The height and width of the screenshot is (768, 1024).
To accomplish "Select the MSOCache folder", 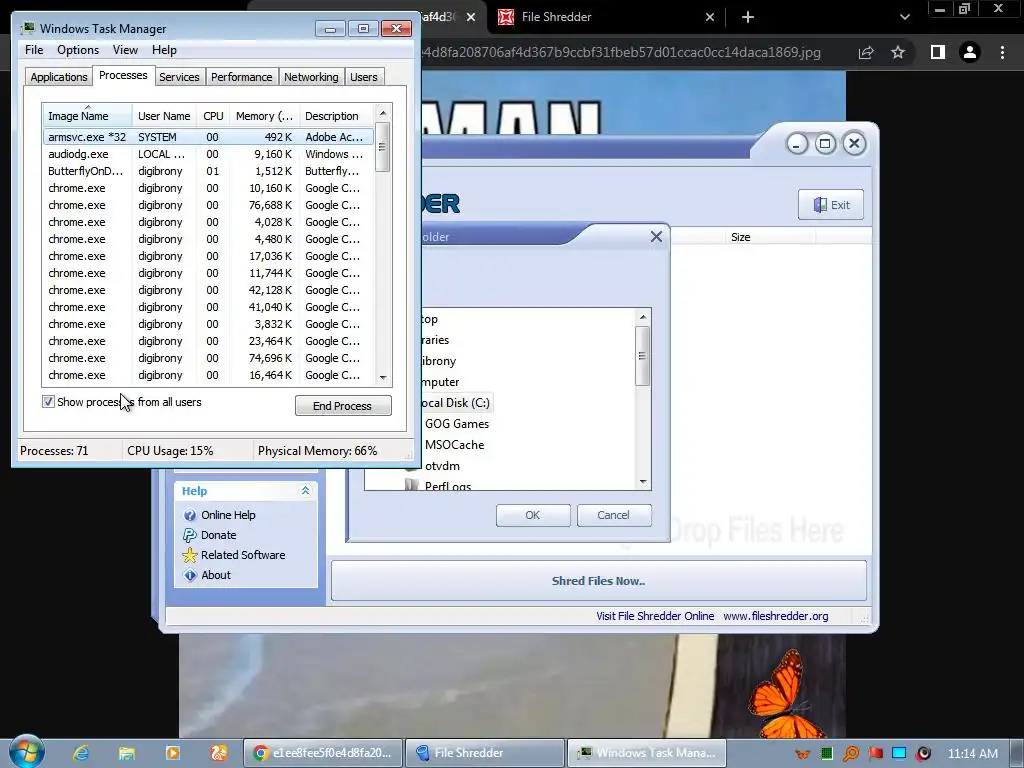I will [x=455, y=445].
